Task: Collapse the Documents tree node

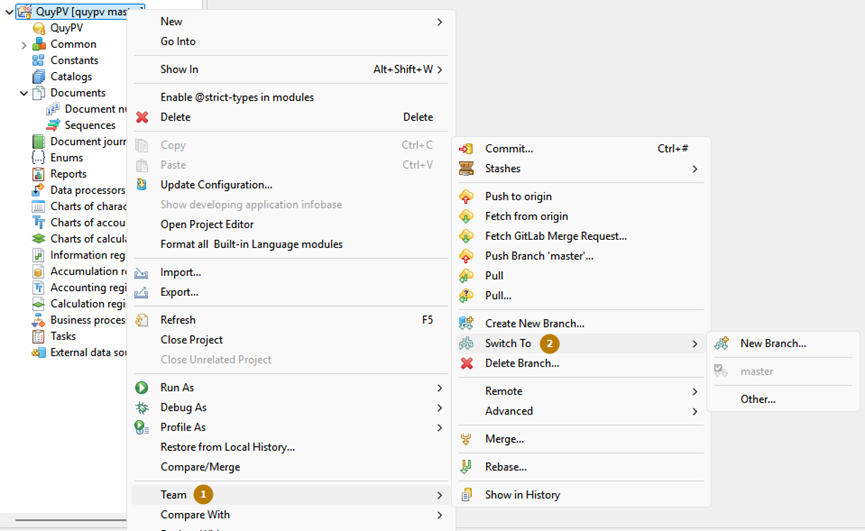Action: click(24, 93)
